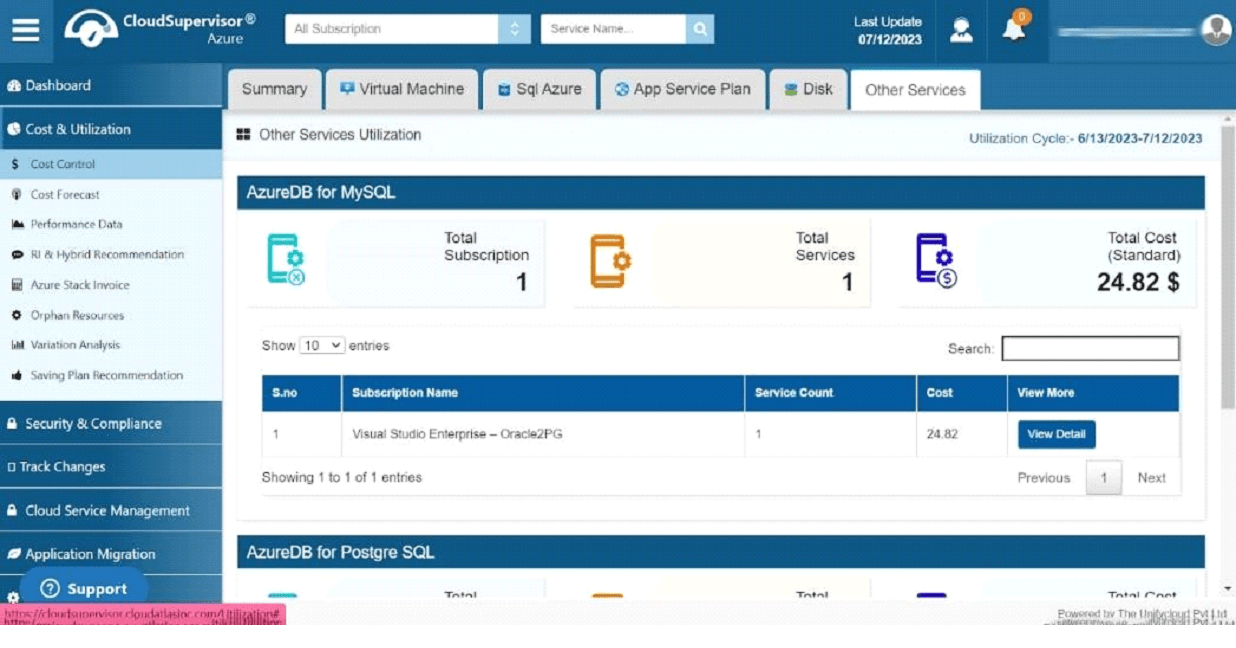Image resolution: width=1236 pixels, height=648 pixels.
Task: Open the user account icon in header
Action: [x=961, y=30]
